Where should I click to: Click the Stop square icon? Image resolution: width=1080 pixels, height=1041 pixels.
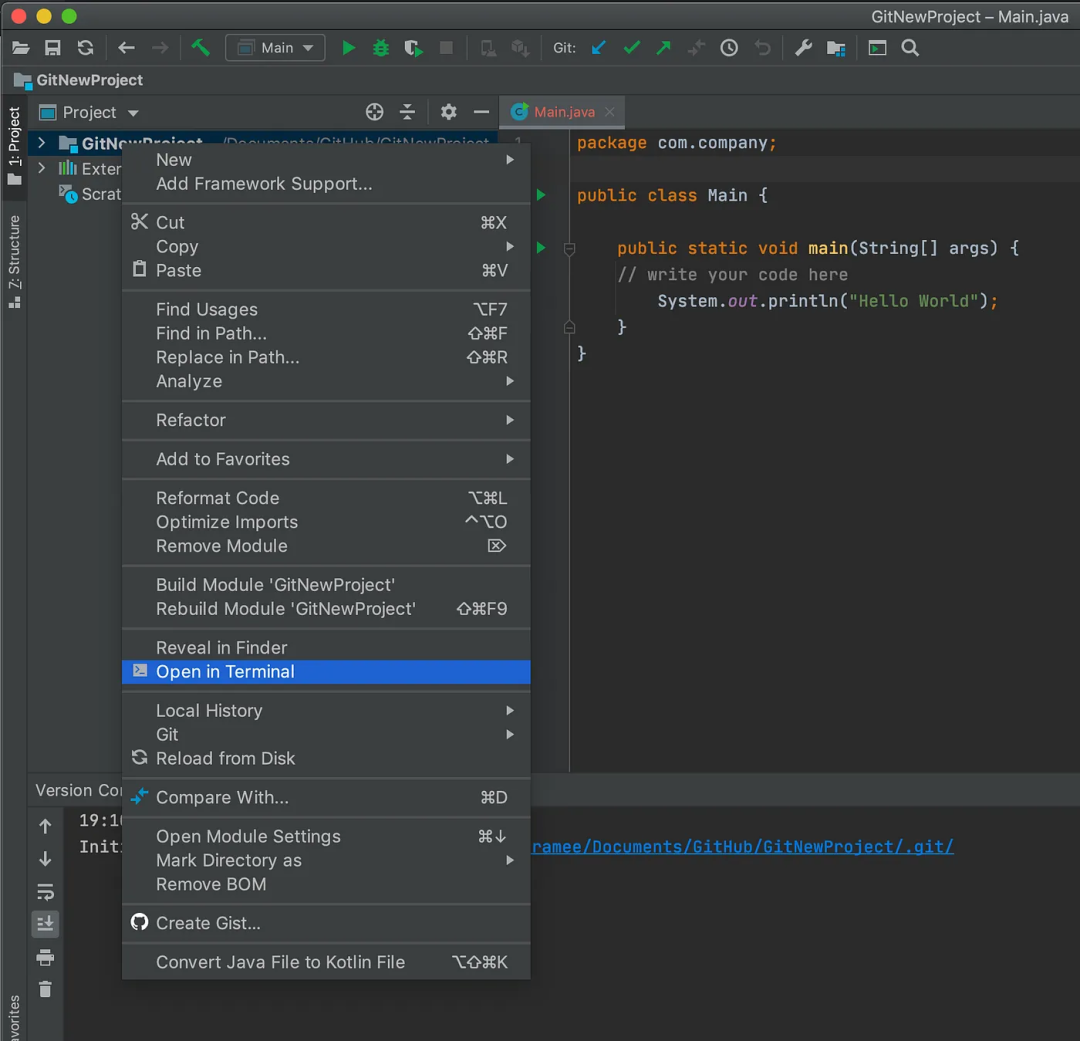point(446,48)
